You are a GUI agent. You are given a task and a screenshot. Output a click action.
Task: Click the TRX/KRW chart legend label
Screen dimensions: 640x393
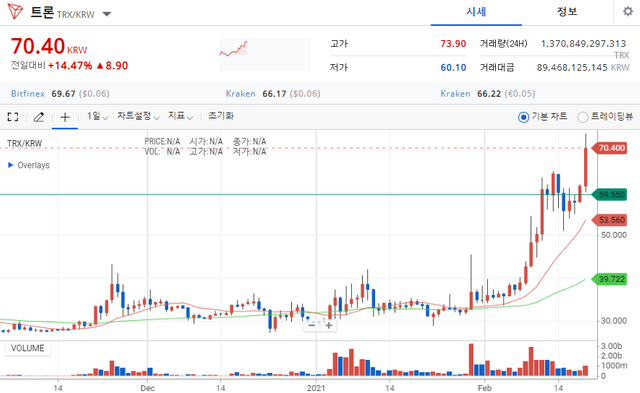[24, 144]
